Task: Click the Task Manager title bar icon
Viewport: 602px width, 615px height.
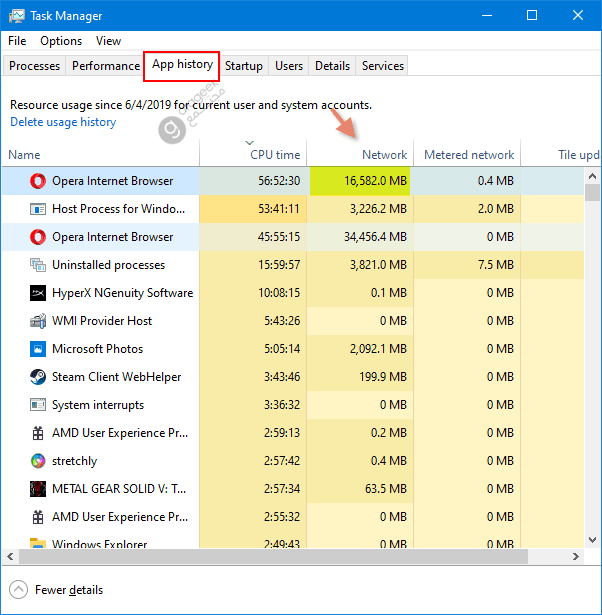Action: pyautogui.click(x=16, y=16)
